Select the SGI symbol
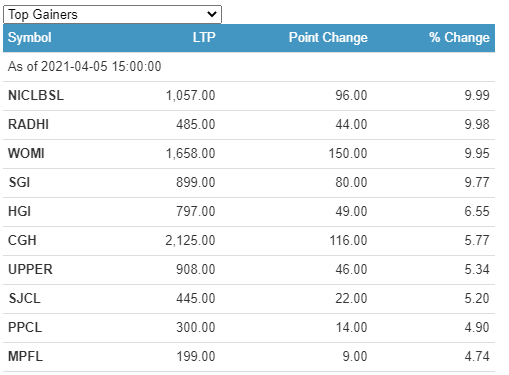Viewport: 509px width, 375px height. tap(19, 183)
